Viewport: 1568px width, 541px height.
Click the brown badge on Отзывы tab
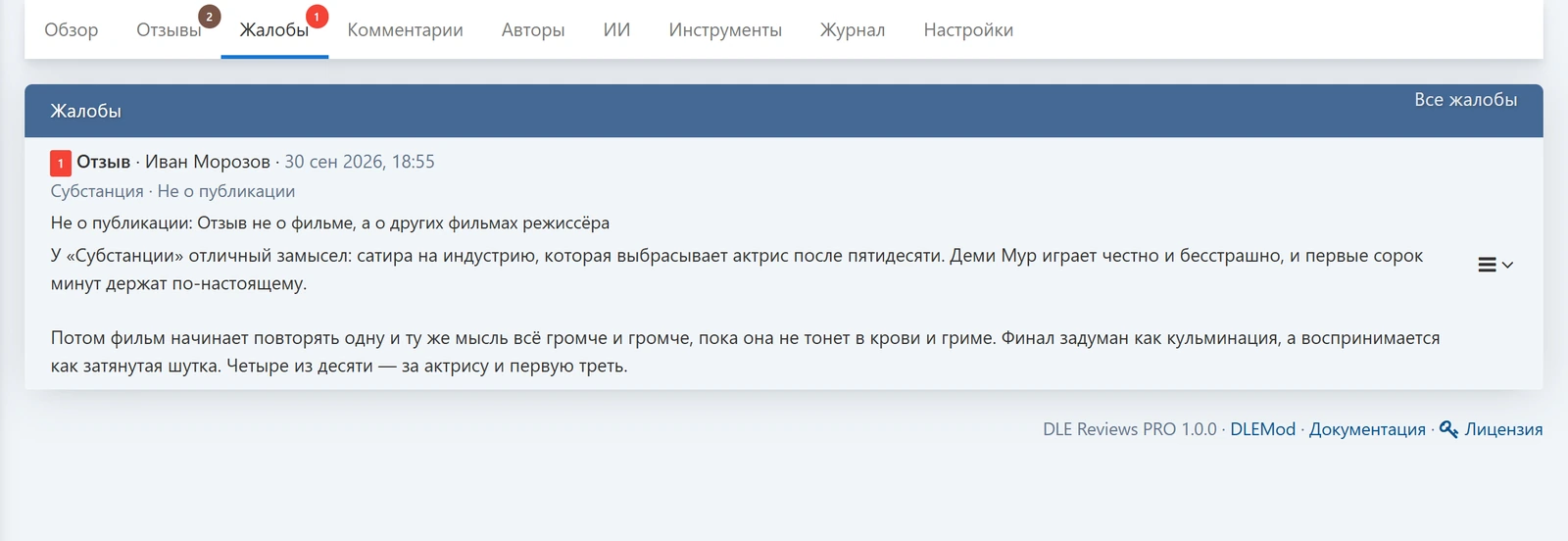pyautogui.click(x=209, y=17)
